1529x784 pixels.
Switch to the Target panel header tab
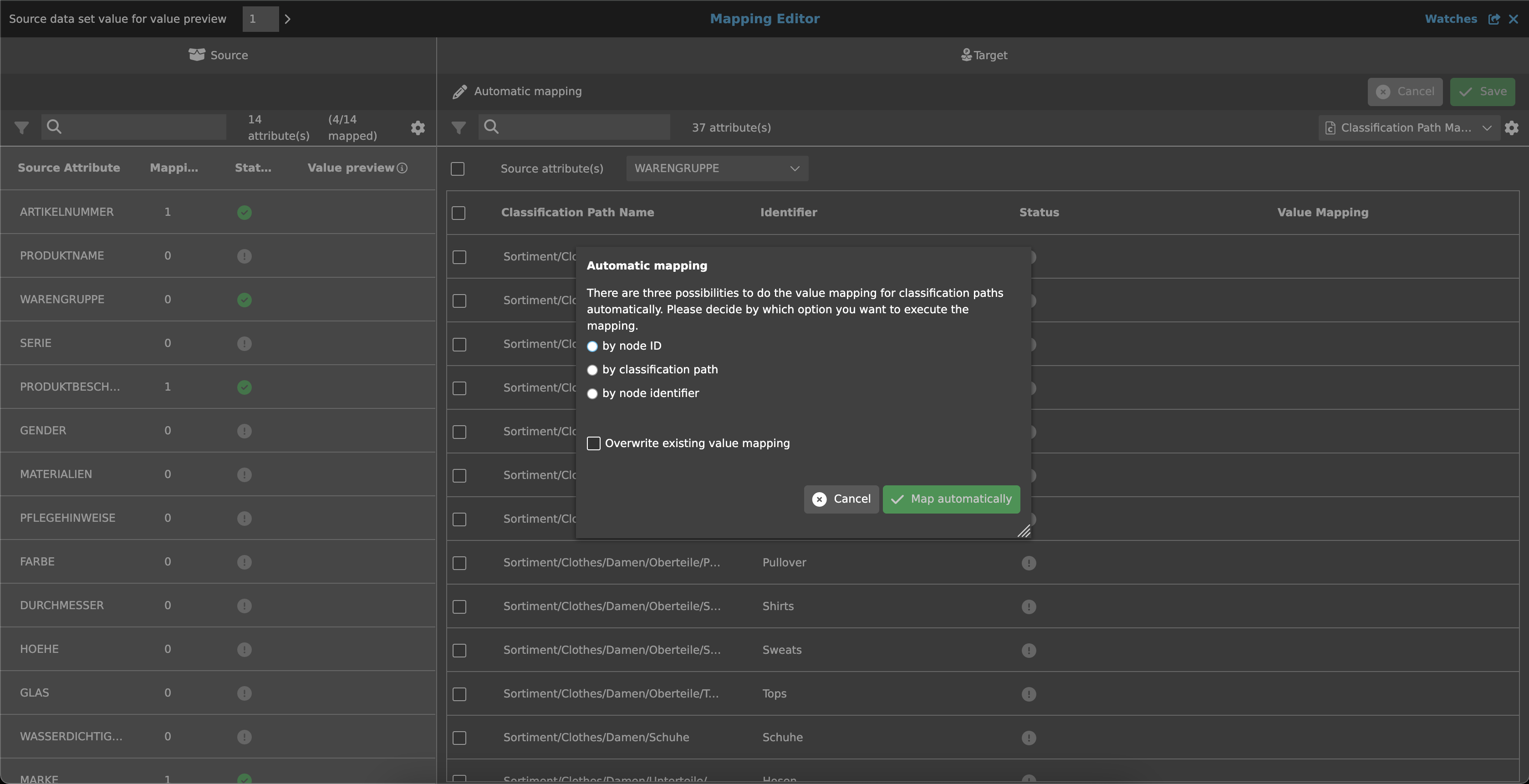(984, 55)
